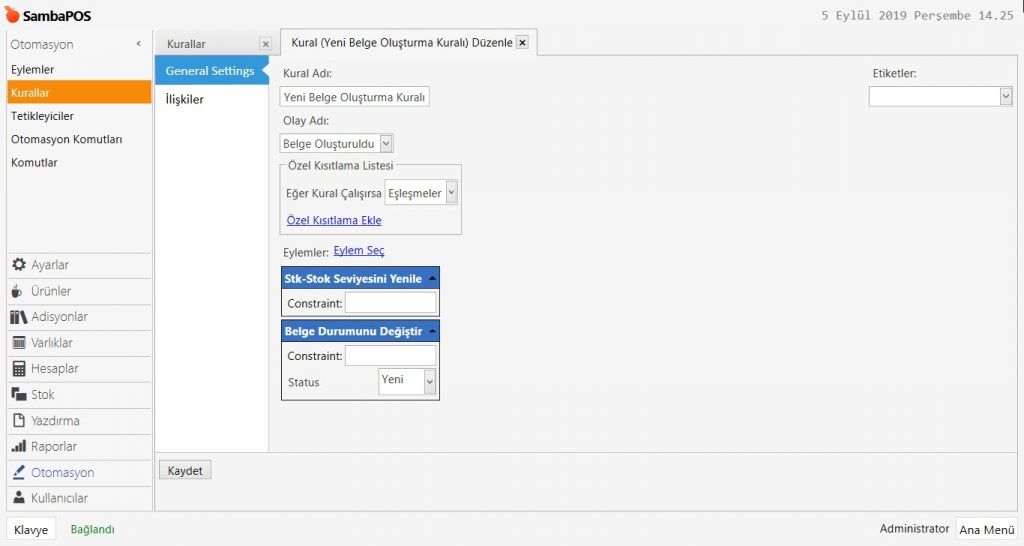Collapse Belge Durumunu Değiştir action panel
The height and width of the screenshot is (546, 1024).
tap(431, 332)
